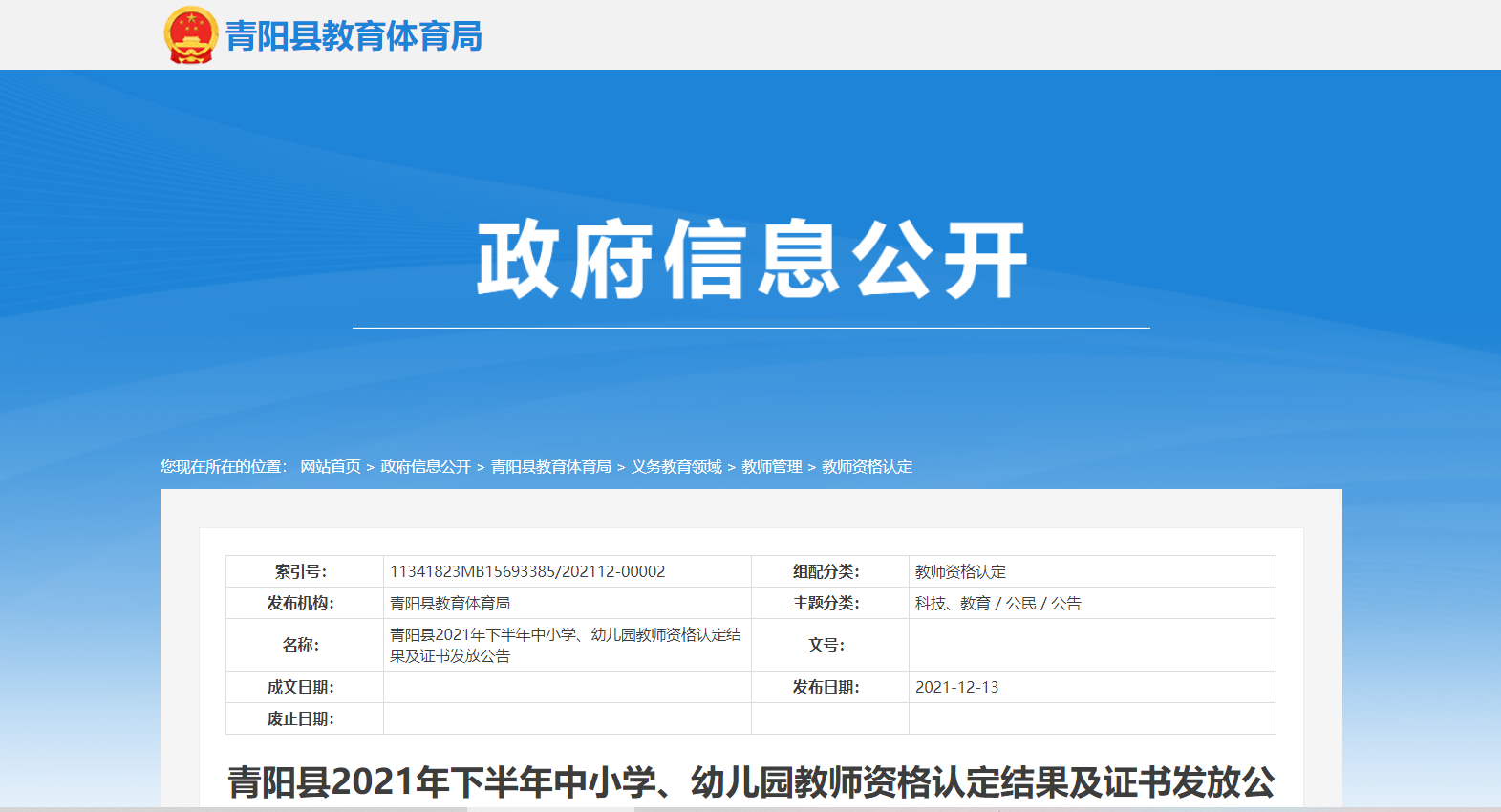
Task: Navigate to 义务教育领域 breadcrumb link
Action: pyautogui.click(x=676, y=466)
